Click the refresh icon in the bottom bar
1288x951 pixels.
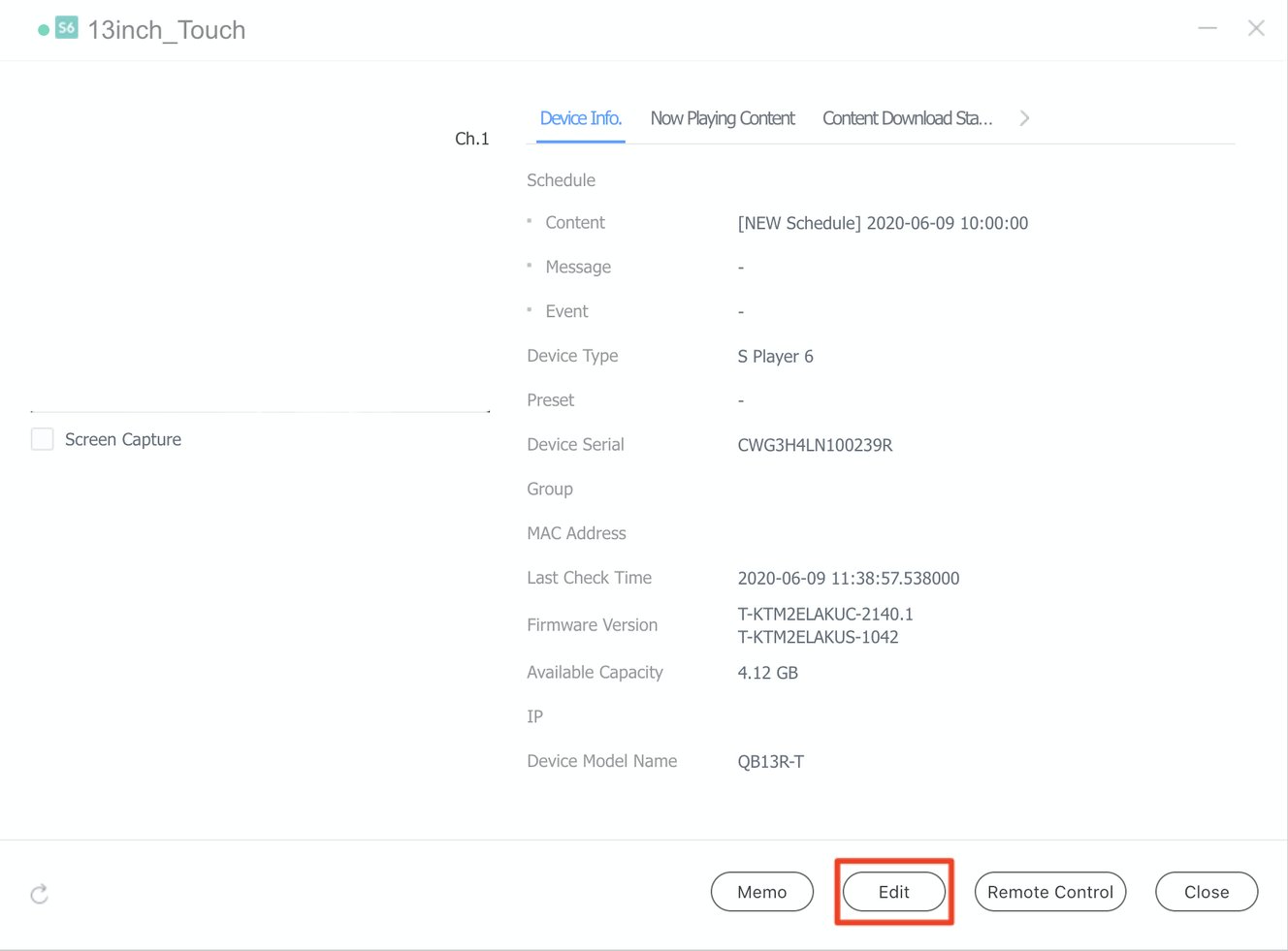pyautogui.click(x=39, y=893)
